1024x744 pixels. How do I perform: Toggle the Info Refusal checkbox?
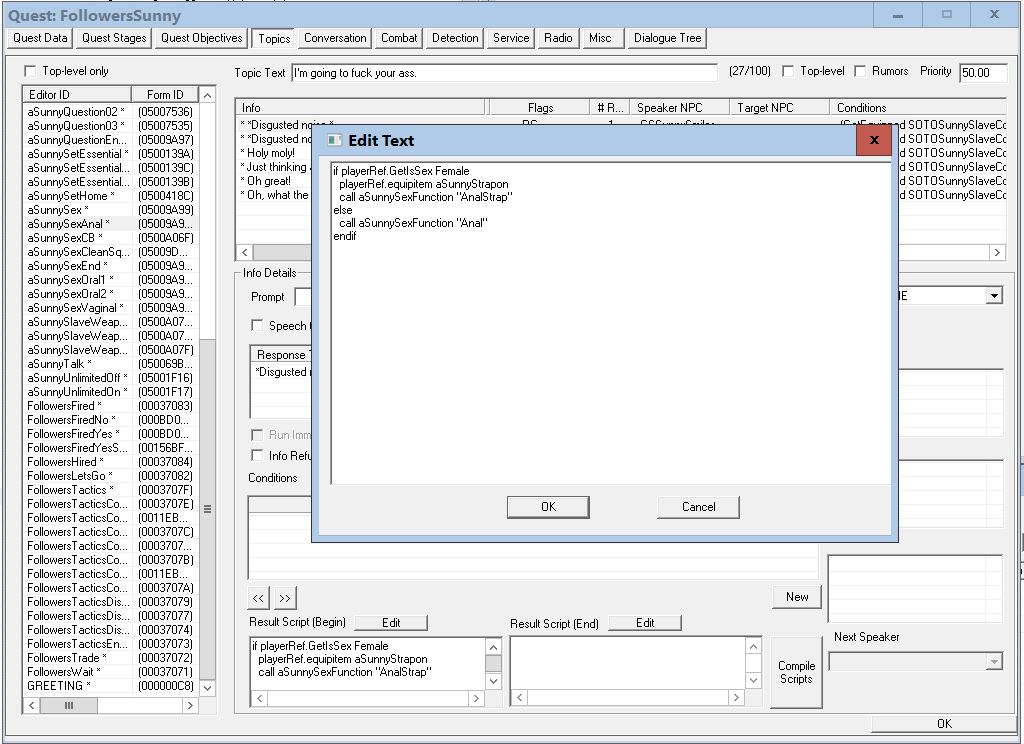tap(257, 455)
